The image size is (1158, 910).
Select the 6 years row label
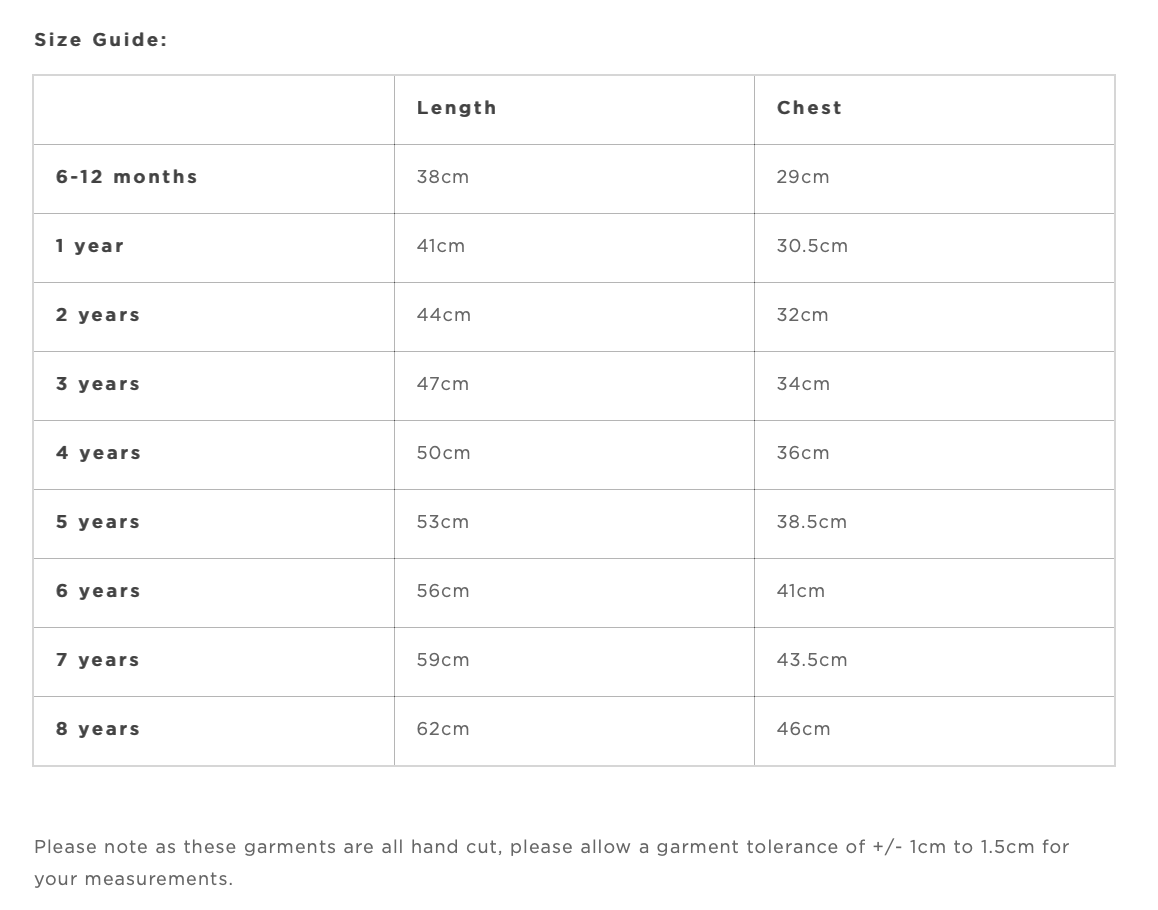(x=98, y=591)
